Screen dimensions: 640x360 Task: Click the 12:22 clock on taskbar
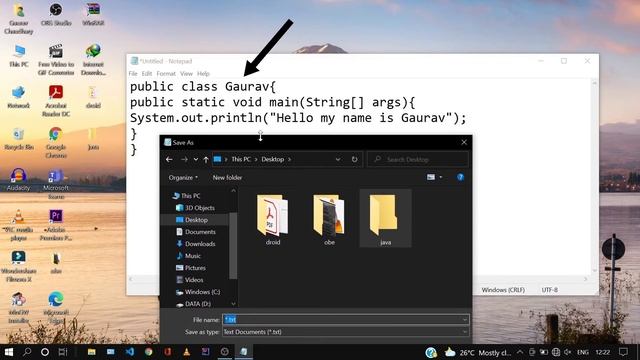602,352
